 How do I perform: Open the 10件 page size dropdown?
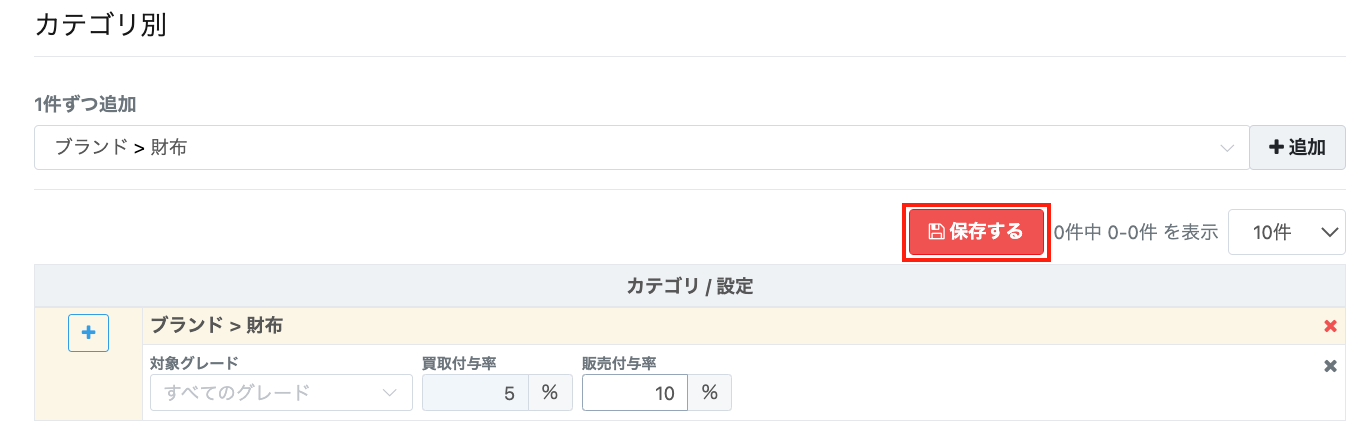pyautogui.click(x=1286, y=232)
